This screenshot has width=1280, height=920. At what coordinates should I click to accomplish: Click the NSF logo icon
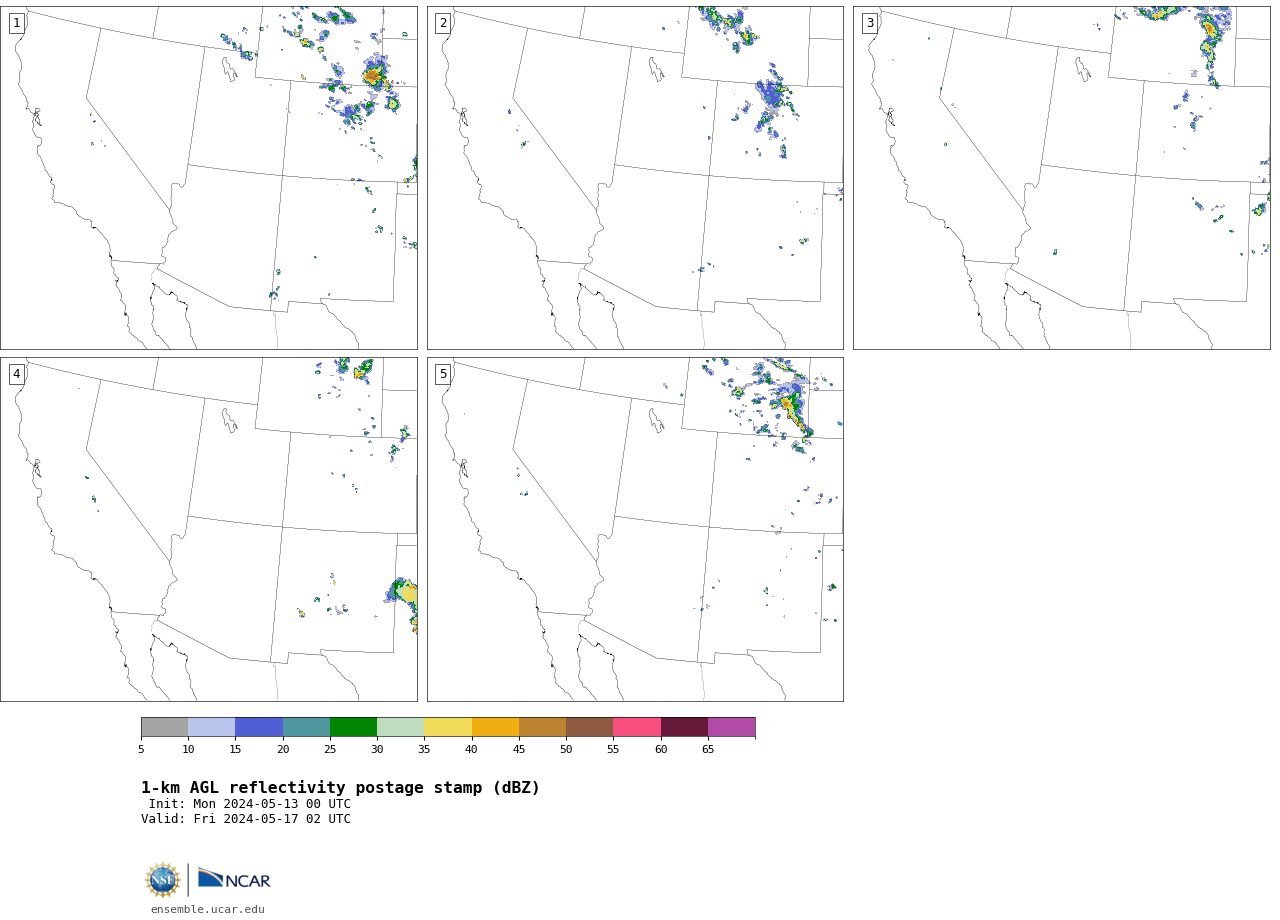pos(163,880)
